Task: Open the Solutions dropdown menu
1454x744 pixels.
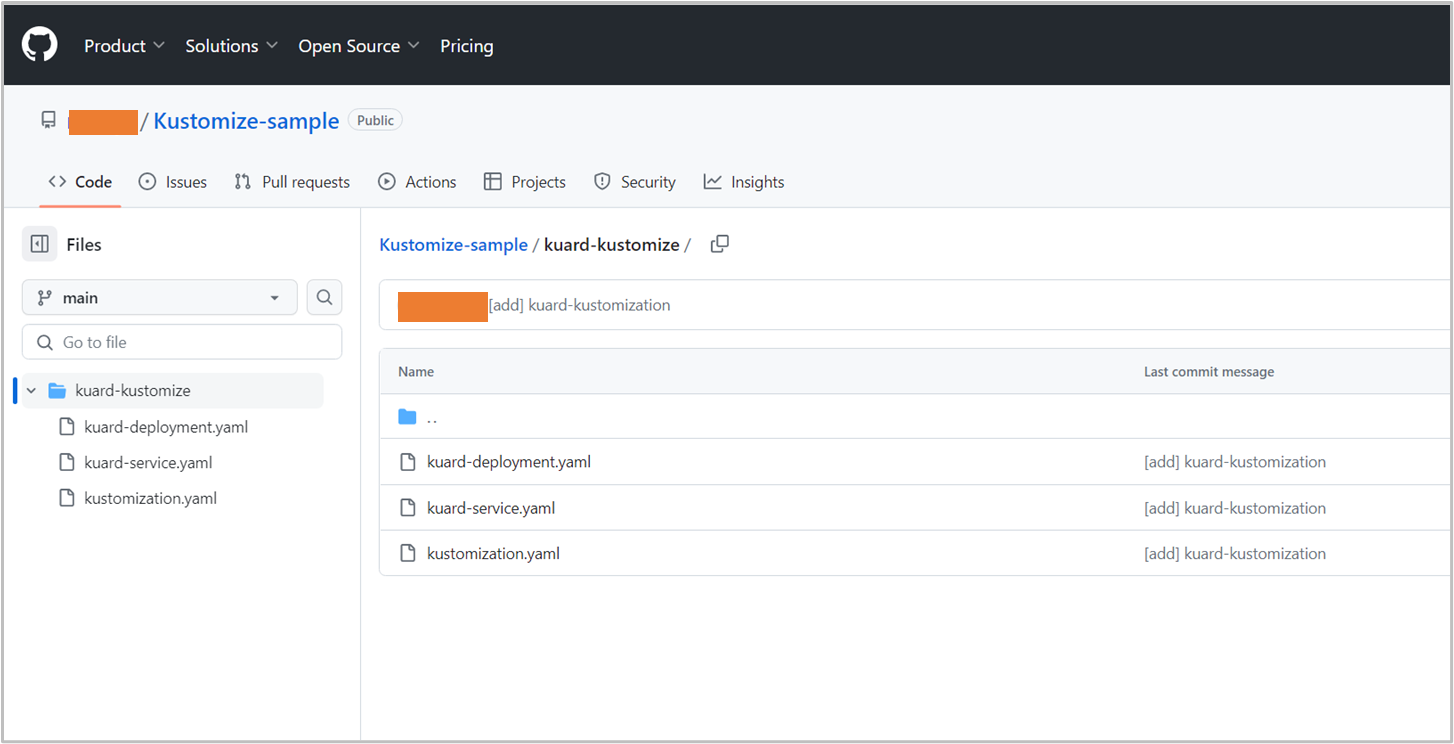Action: coord(231,46)
